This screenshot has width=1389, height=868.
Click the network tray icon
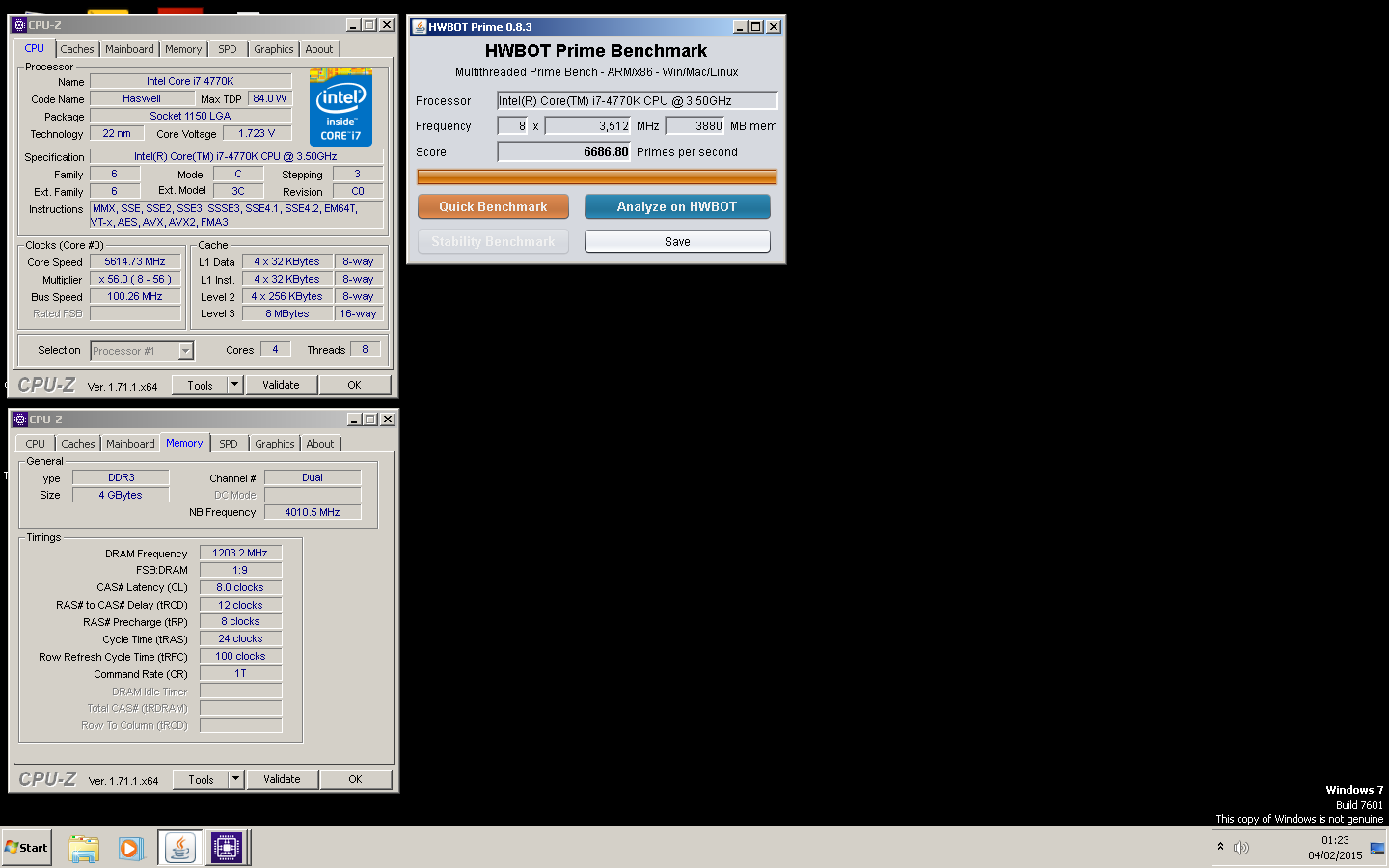click(1376, 848)
